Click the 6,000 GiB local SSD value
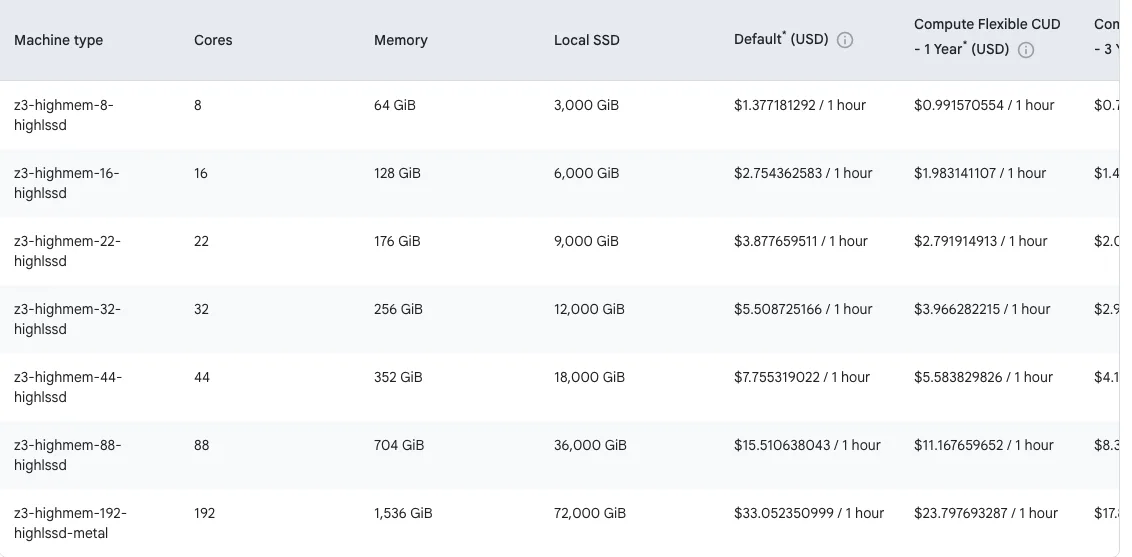1132x557 pixels. pyautogui.click(x=586, y=173)
